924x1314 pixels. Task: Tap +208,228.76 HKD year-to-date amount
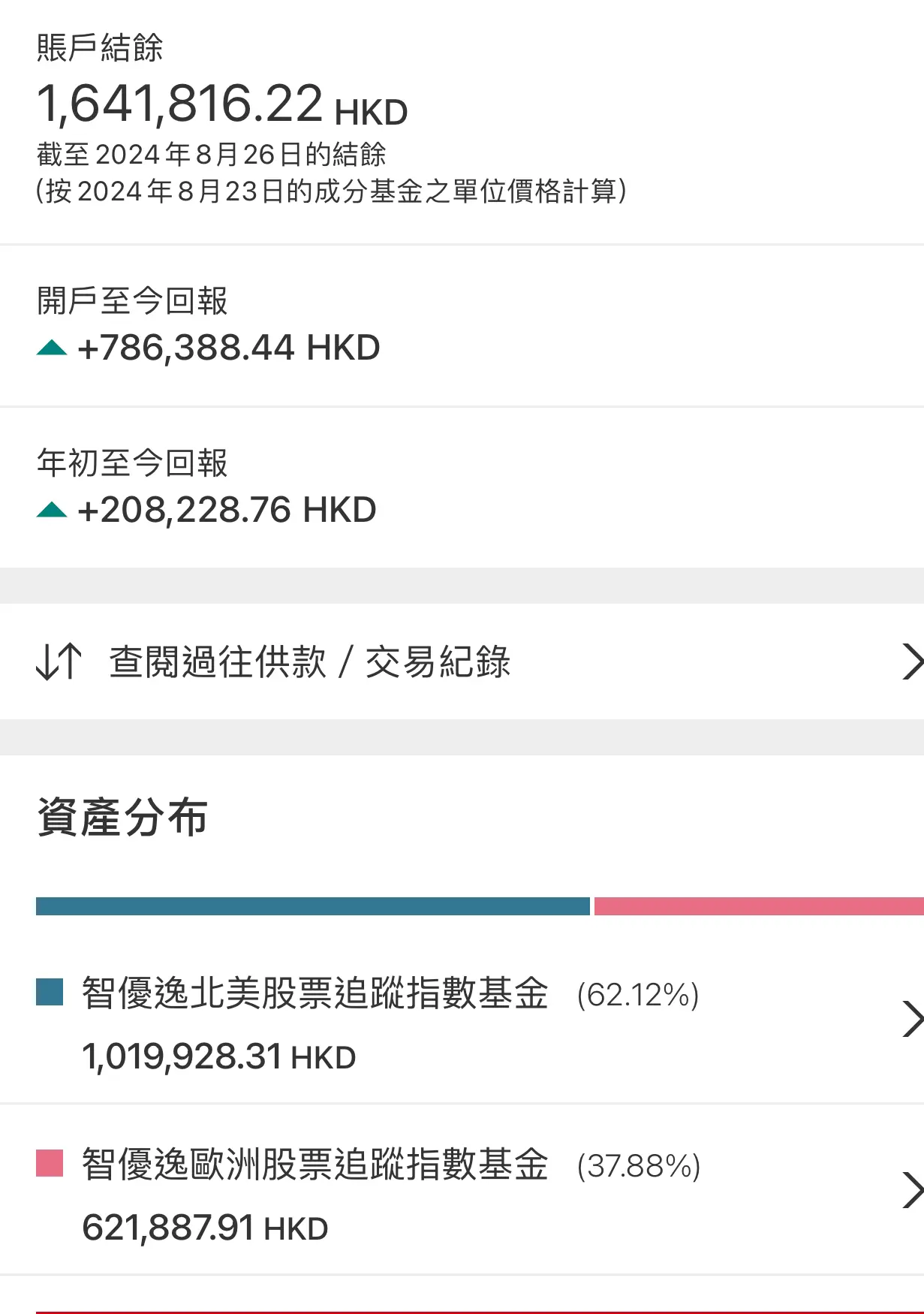point(227,510)
